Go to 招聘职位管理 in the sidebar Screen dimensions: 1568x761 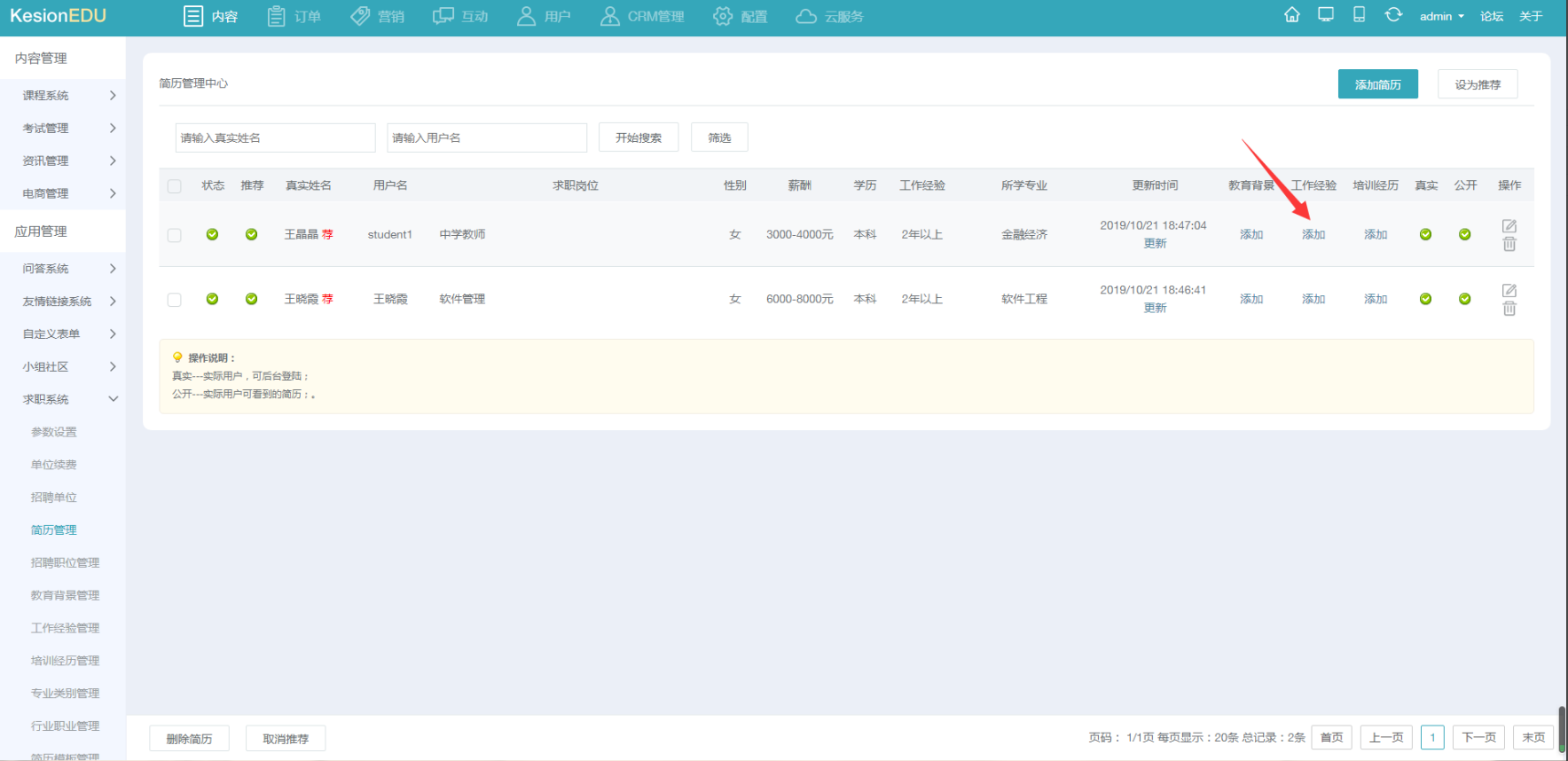(65, 562)
